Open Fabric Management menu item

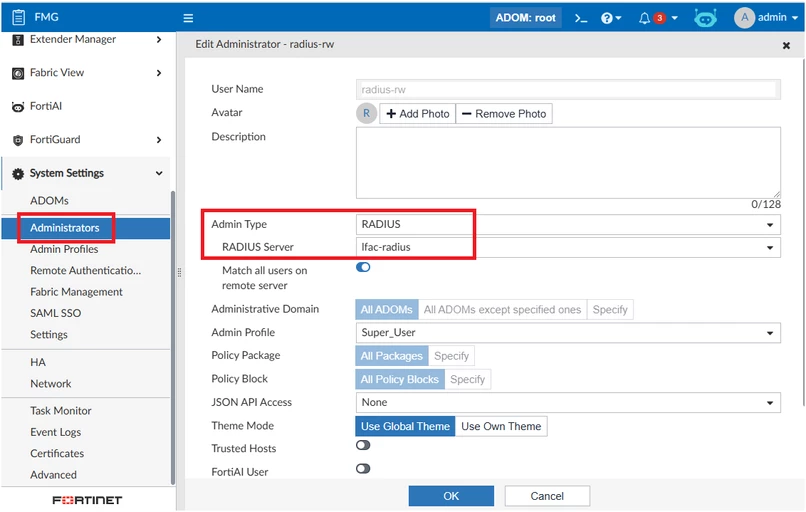pyautogui.click(x=76, y=292)
